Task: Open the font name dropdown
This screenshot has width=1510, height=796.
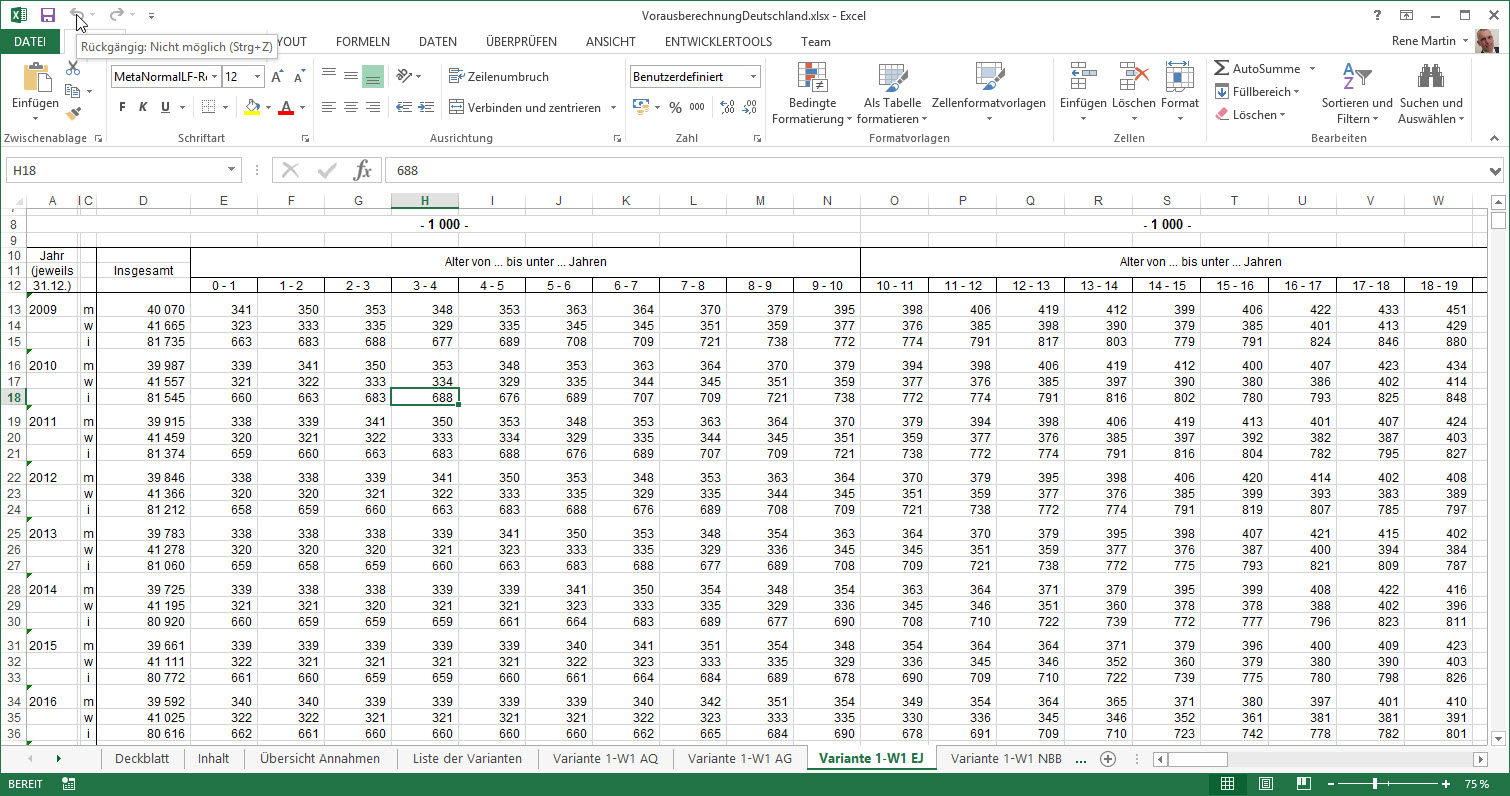Action: coord(214,77)
